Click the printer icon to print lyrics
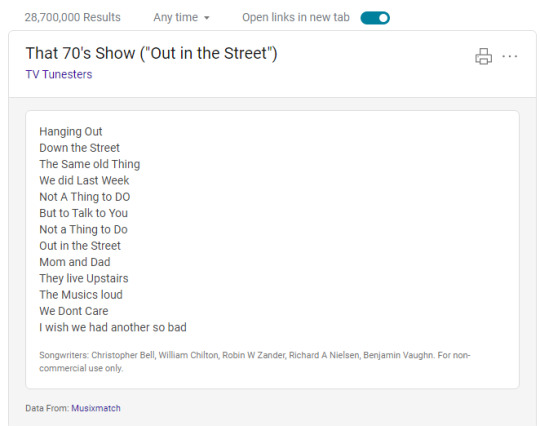The width and height of the screenshot is (540, 426). (x=484, y=56)
